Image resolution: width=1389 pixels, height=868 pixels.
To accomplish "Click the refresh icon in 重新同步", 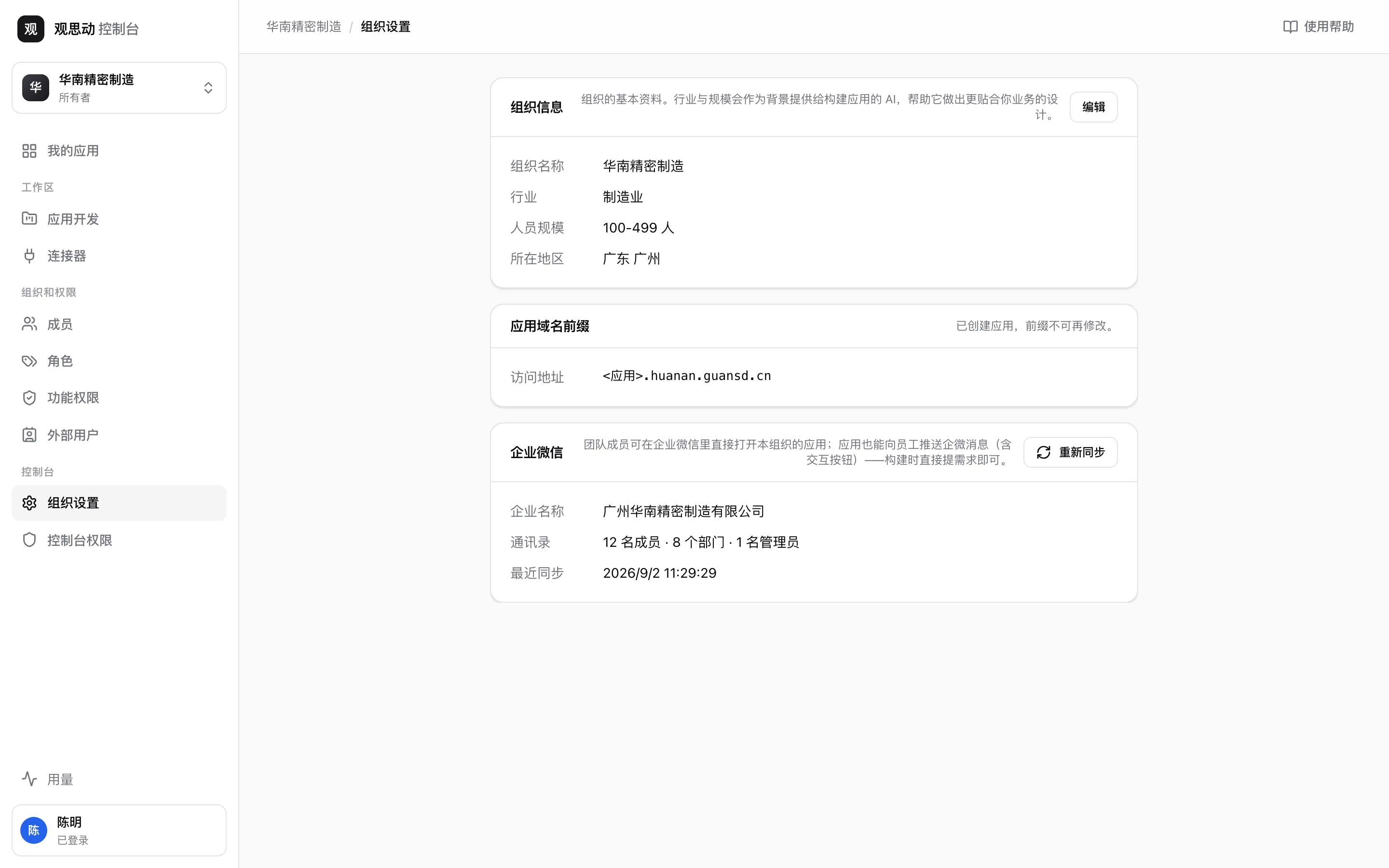I will pyautogui.click(x=1044, y=452).
